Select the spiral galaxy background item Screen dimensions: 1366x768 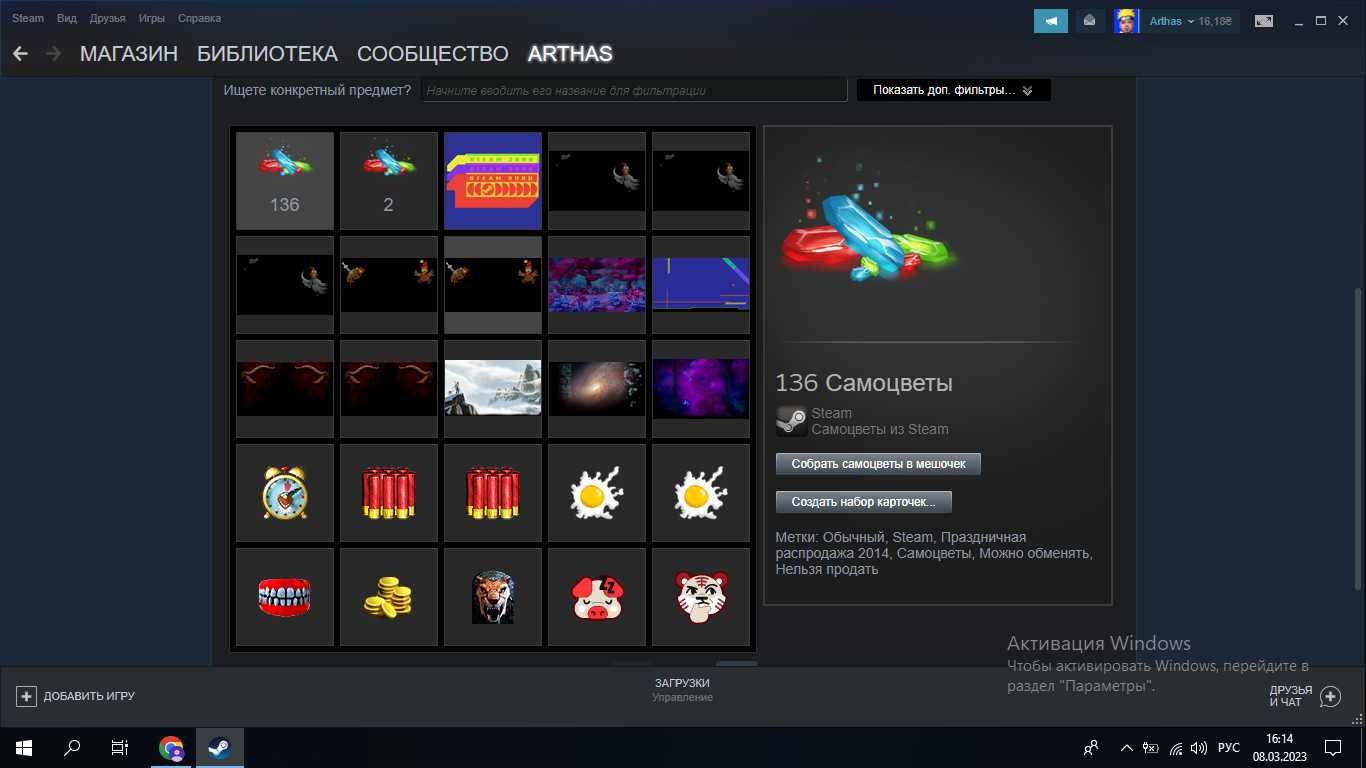(597, 389)
